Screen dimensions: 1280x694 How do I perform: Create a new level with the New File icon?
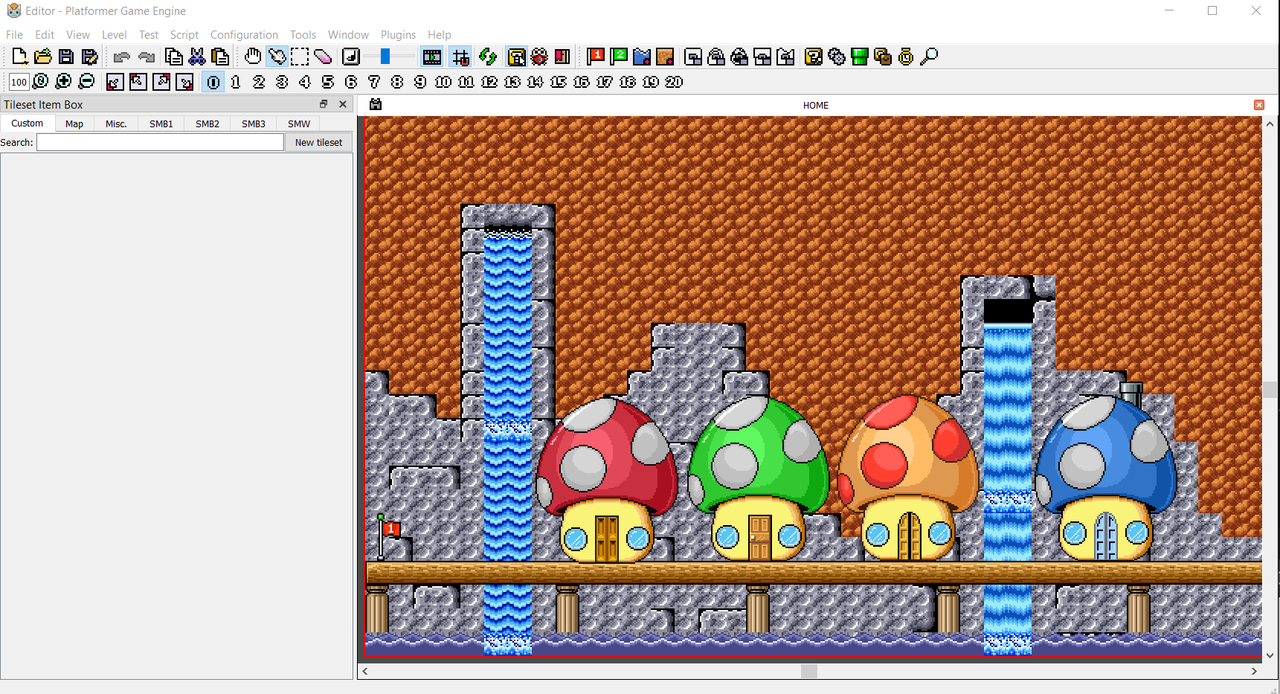[19, 57]
